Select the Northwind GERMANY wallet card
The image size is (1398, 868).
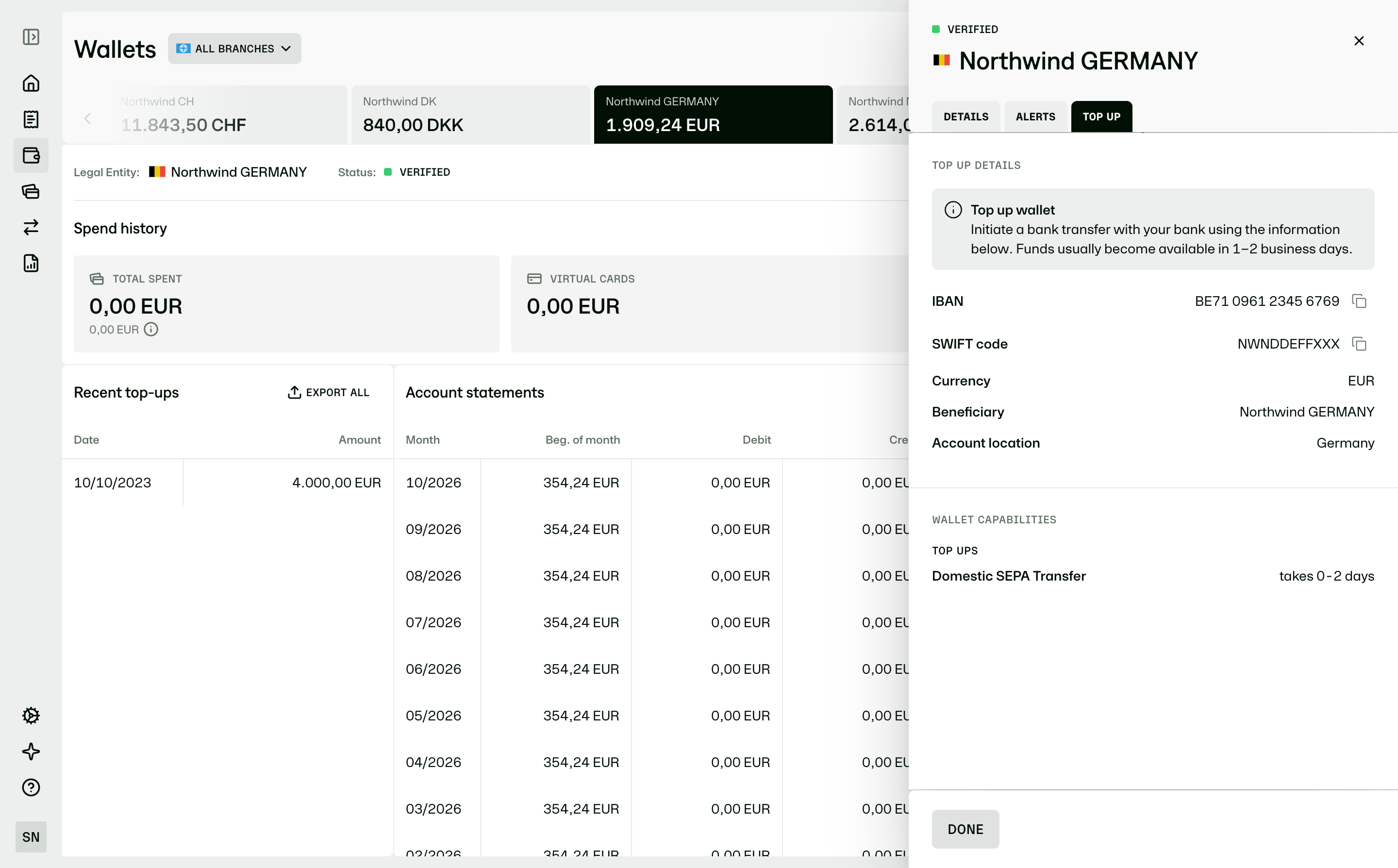click(x=714, y=115)
